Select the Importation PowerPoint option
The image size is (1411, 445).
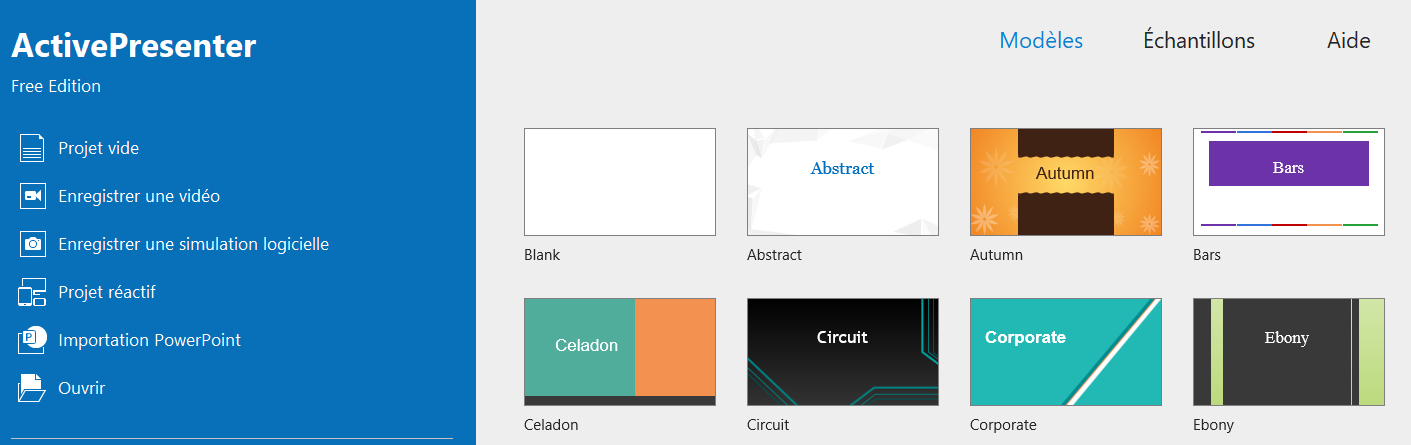click(x=149, y=340)
